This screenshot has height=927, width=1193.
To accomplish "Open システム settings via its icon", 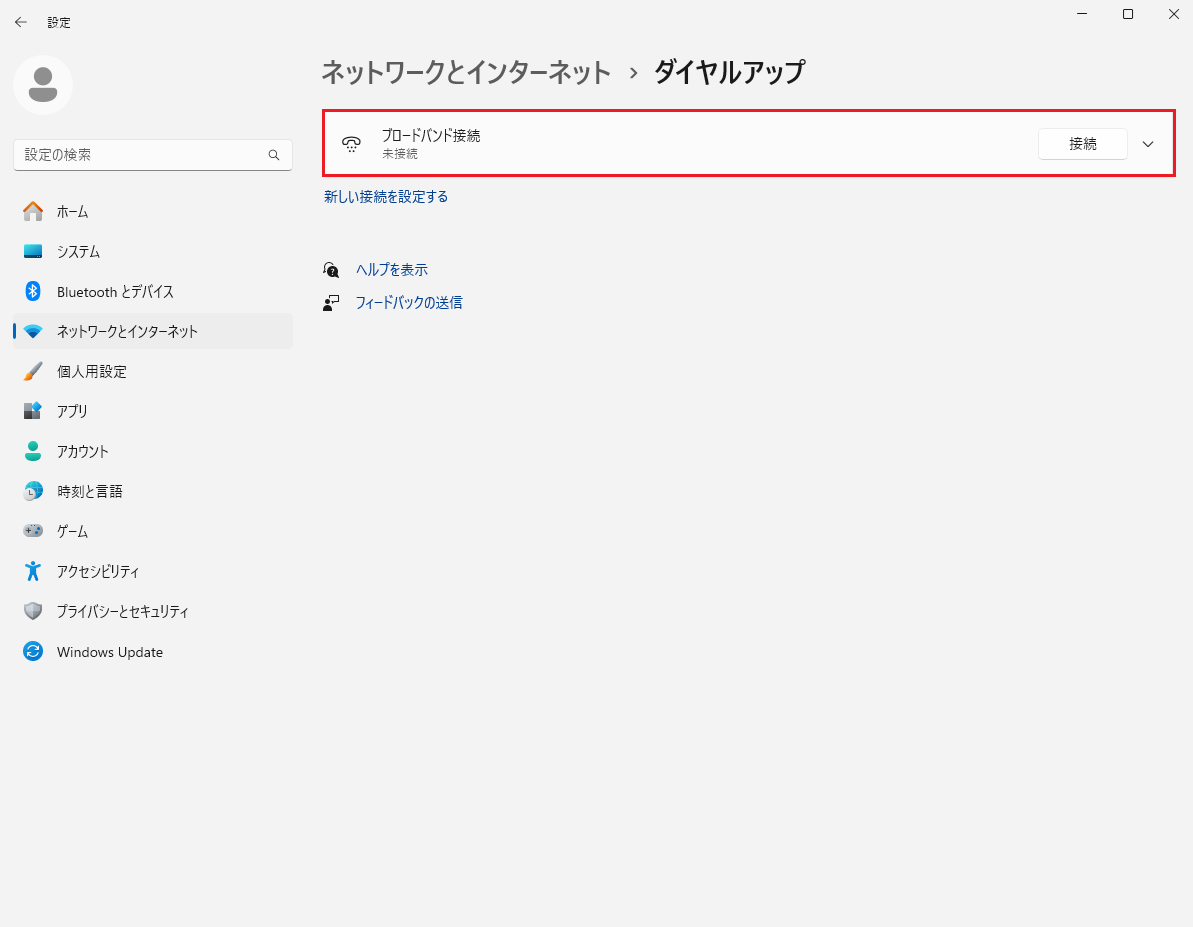I will [x=31, y=251].
